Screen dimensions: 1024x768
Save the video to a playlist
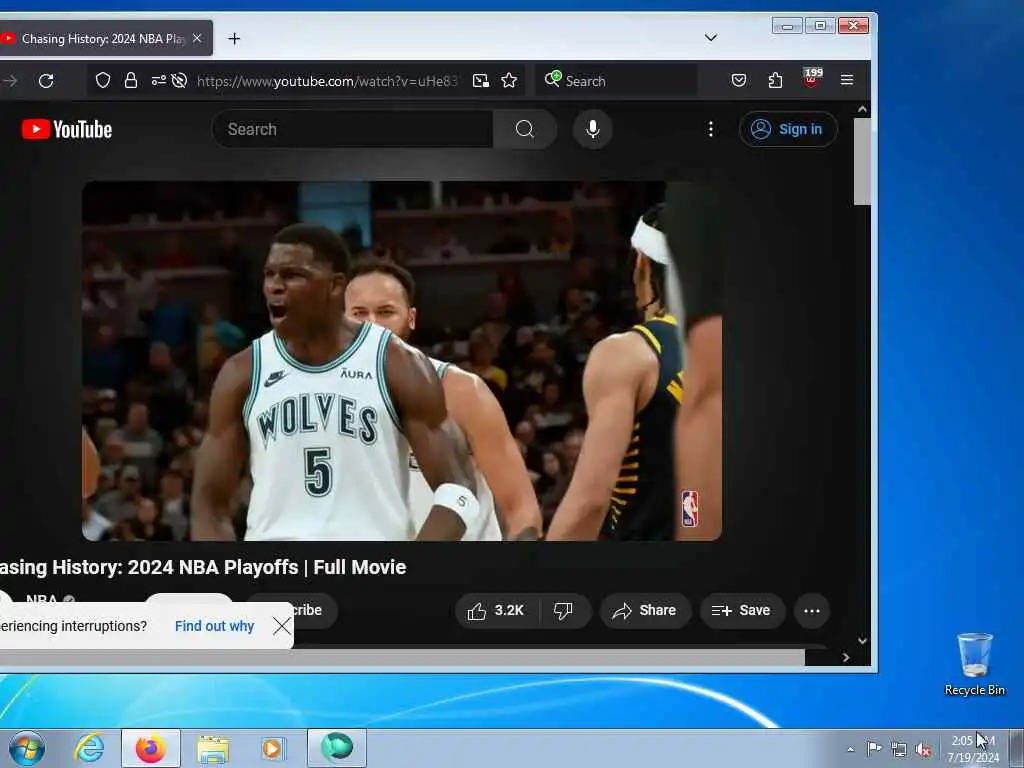(742, 611)
